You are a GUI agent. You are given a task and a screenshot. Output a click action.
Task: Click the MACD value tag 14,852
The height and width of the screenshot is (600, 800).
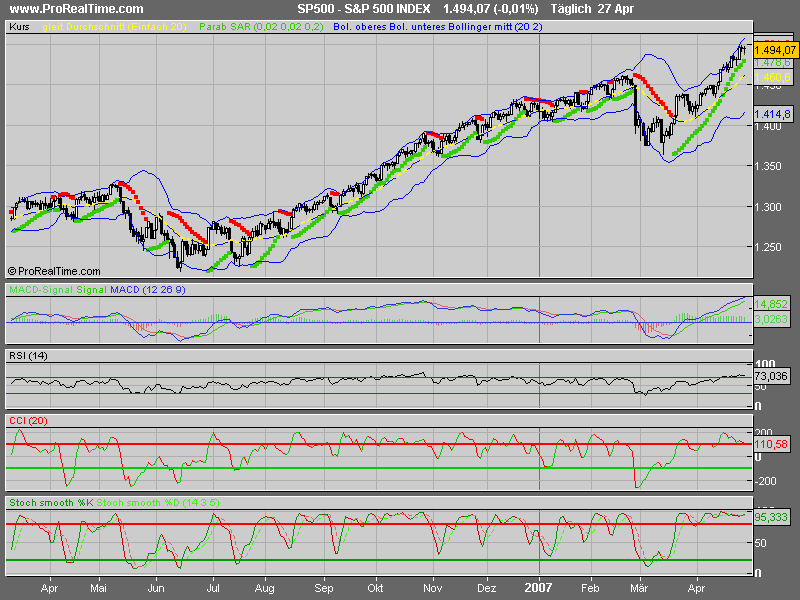771,304
